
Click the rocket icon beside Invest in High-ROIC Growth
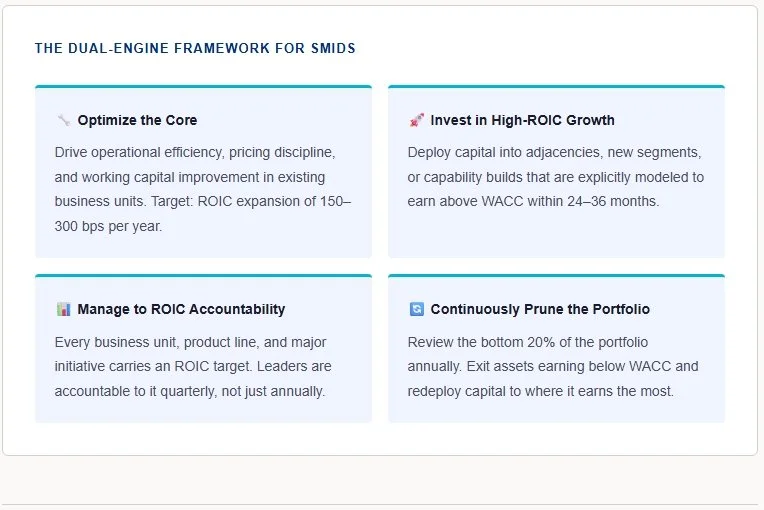click(x=417, y=120)
